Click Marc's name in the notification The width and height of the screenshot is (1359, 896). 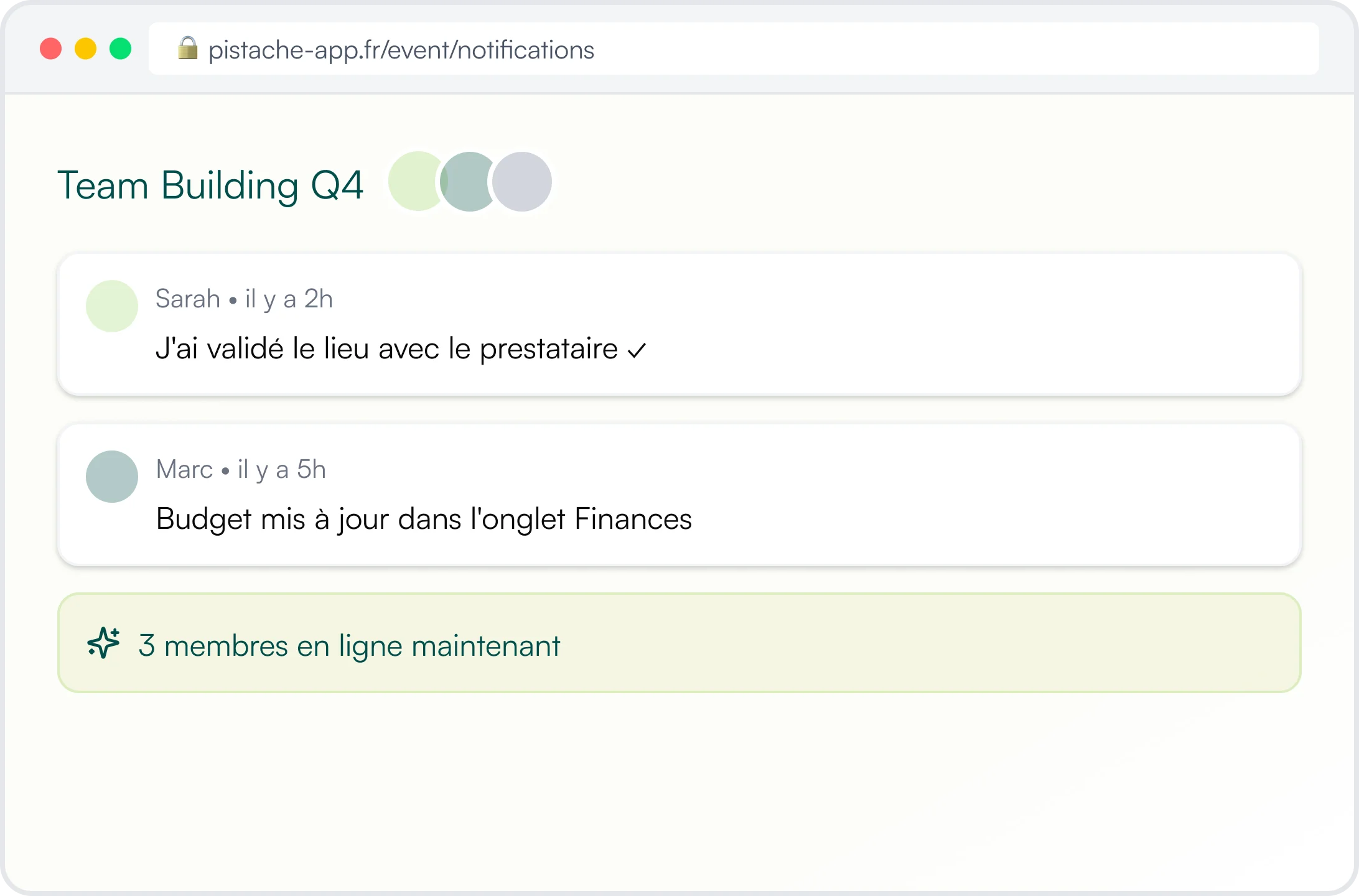point(184,469)
